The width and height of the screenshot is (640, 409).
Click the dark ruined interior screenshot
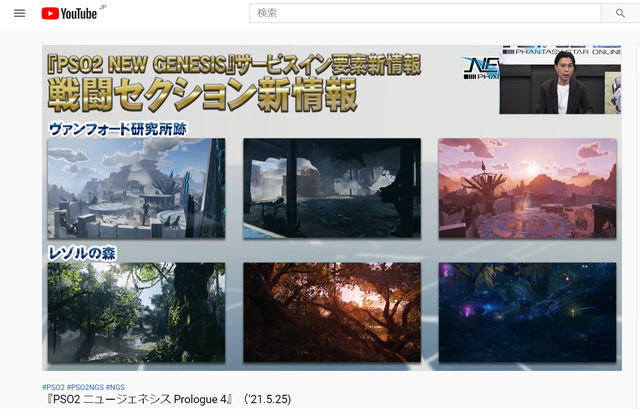[x=332, y=188]
